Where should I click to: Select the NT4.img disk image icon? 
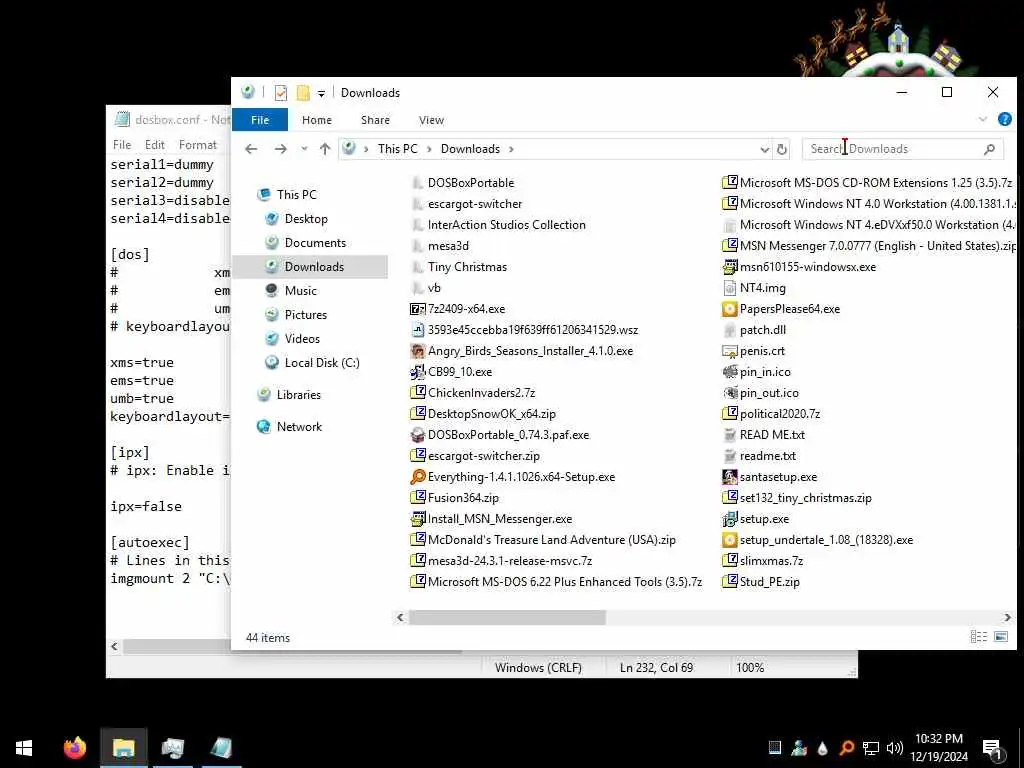pyautogui.click(x=729, y=288)
